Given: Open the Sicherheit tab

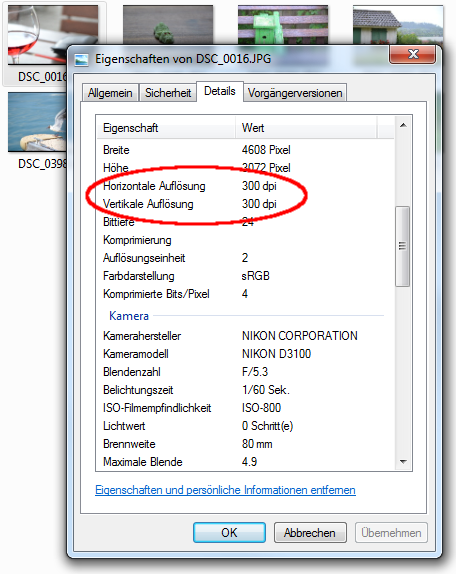Looking at the screenshot, I should click(168, 93).
